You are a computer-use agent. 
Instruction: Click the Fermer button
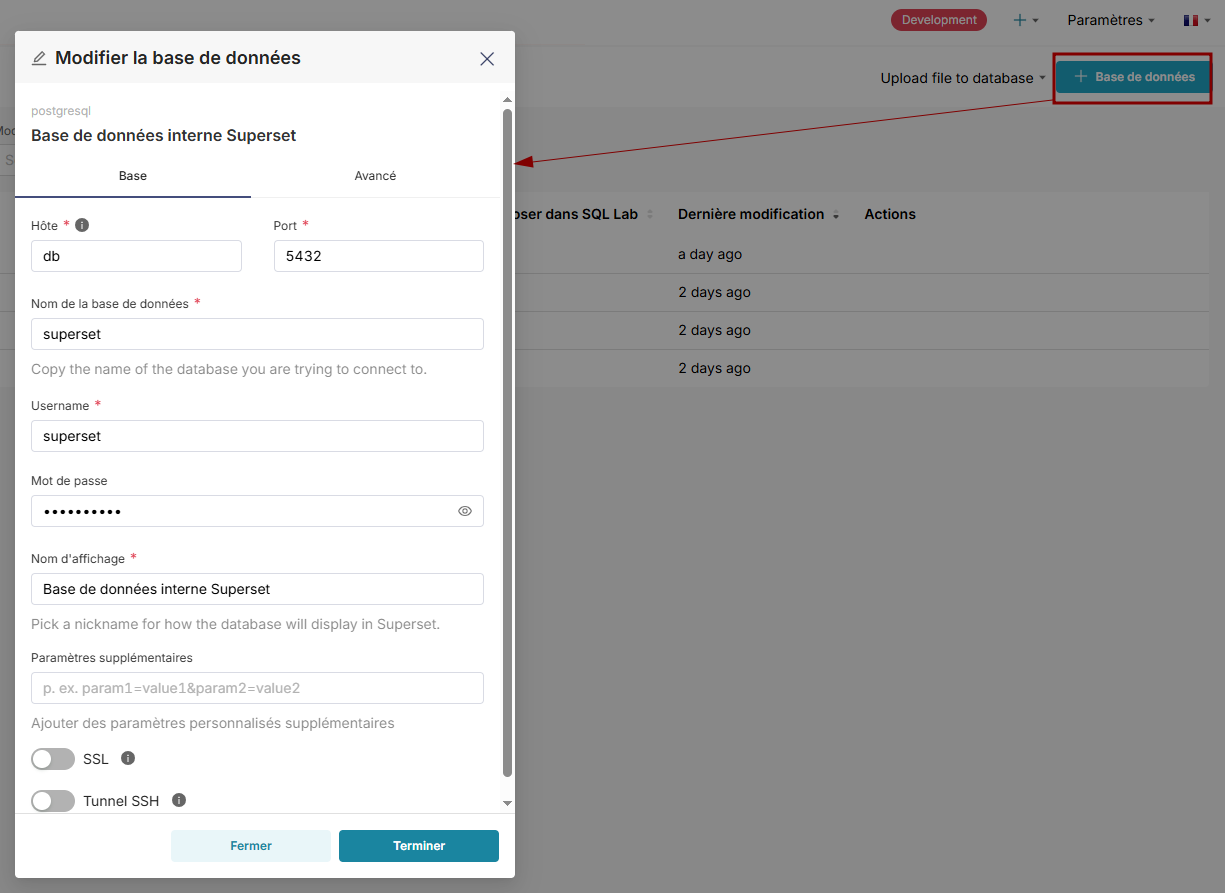251,846
